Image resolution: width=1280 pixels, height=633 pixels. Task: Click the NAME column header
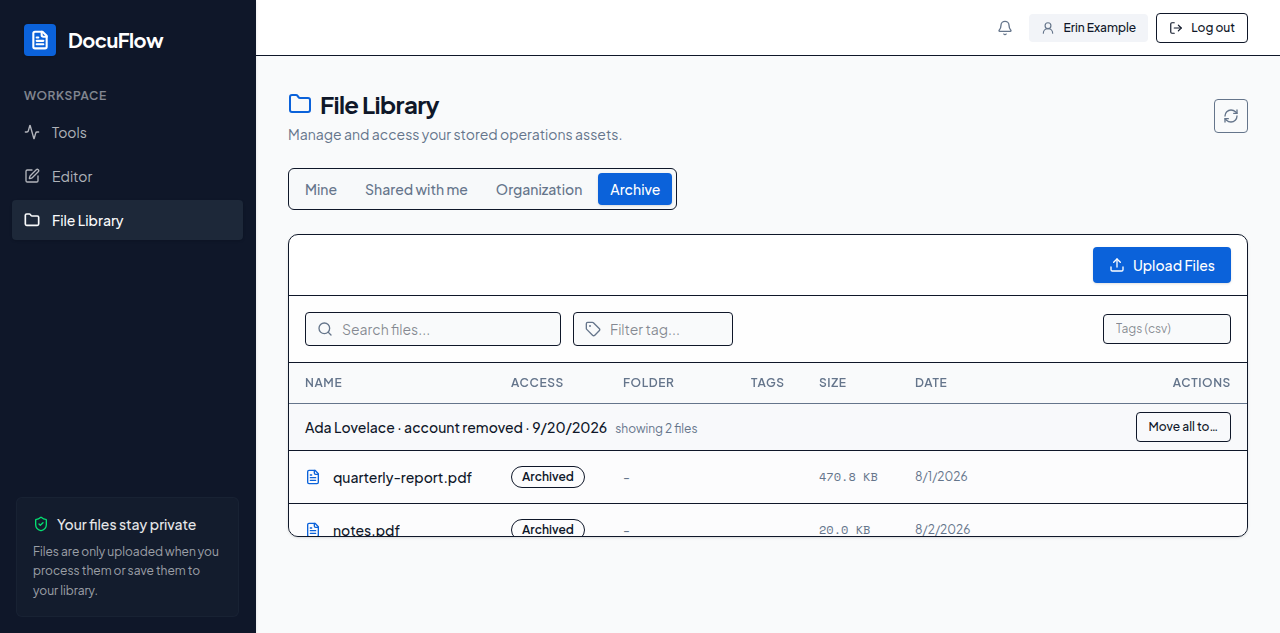323,382
